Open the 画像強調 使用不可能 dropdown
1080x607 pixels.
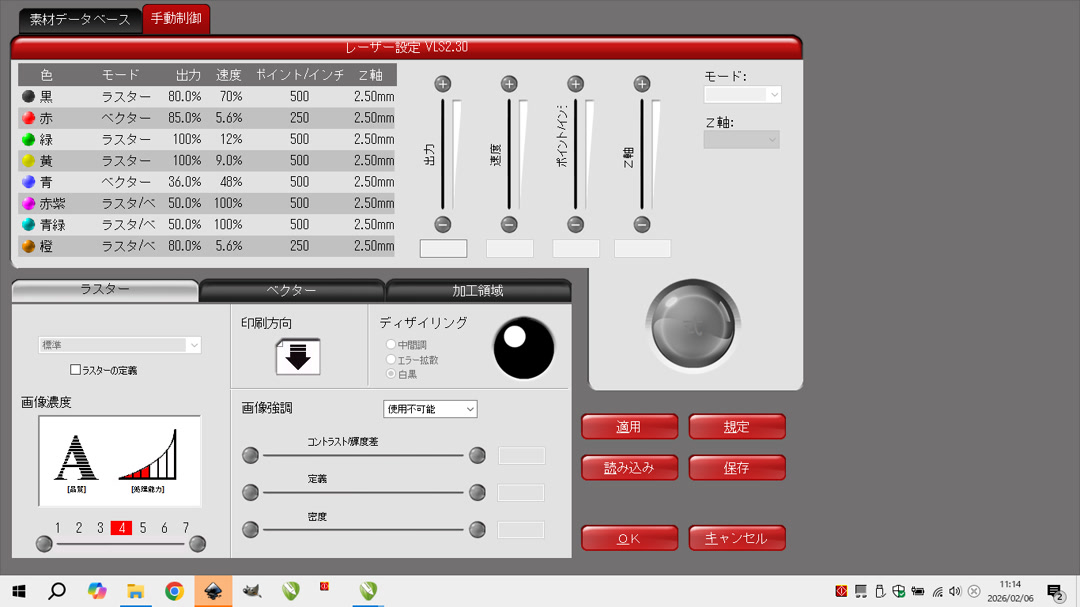point(430,408)
